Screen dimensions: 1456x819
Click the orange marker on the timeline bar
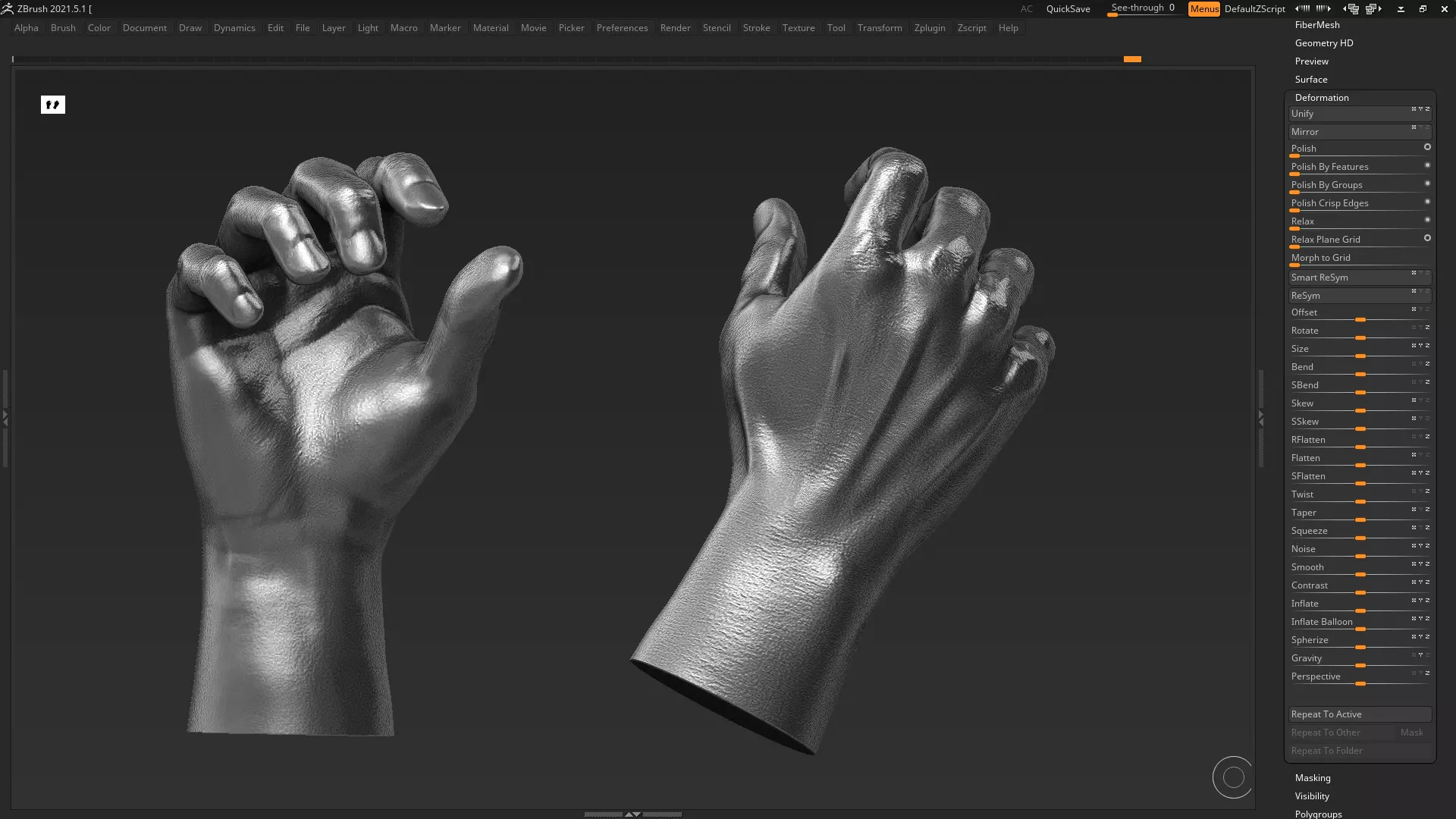1131,59
